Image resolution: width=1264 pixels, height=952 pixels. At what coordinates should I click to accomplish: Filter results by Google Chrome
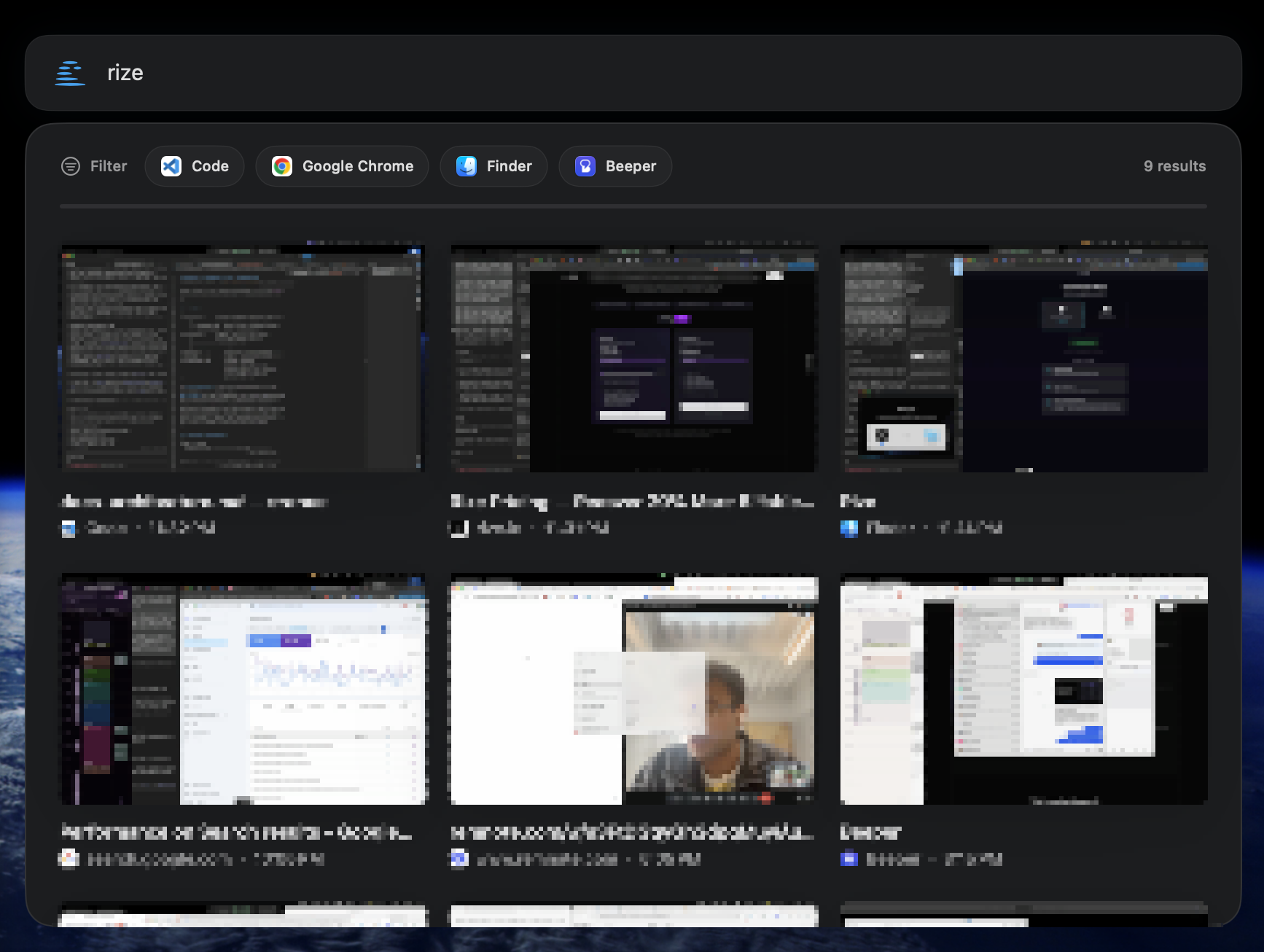[x=342, y=166]
